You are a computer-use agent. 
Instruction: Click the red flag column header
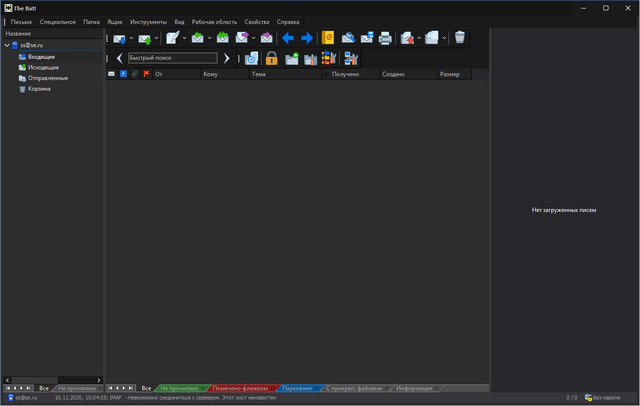click(x=146, y=74)
